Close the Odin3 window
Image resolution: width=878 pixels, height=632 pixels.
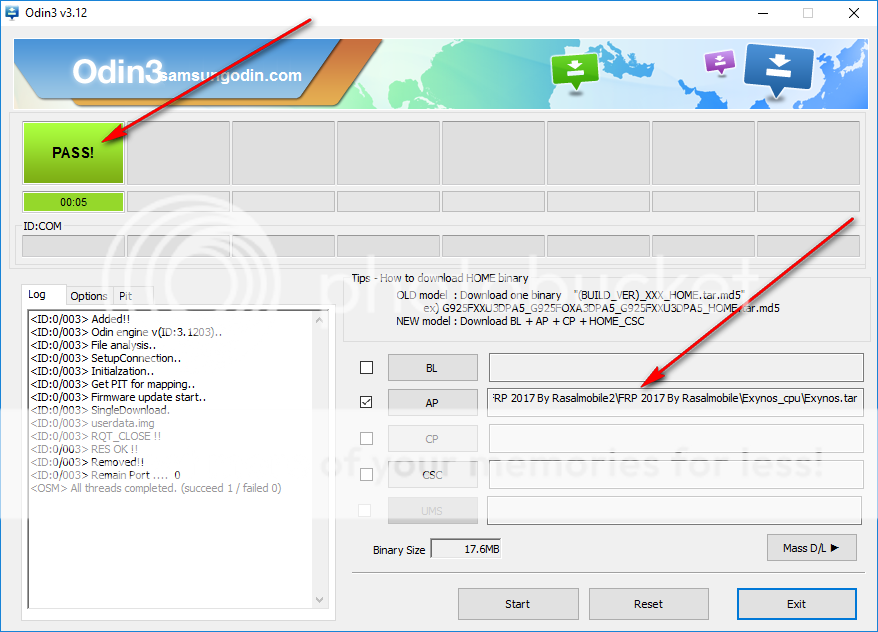click(854, 13)
